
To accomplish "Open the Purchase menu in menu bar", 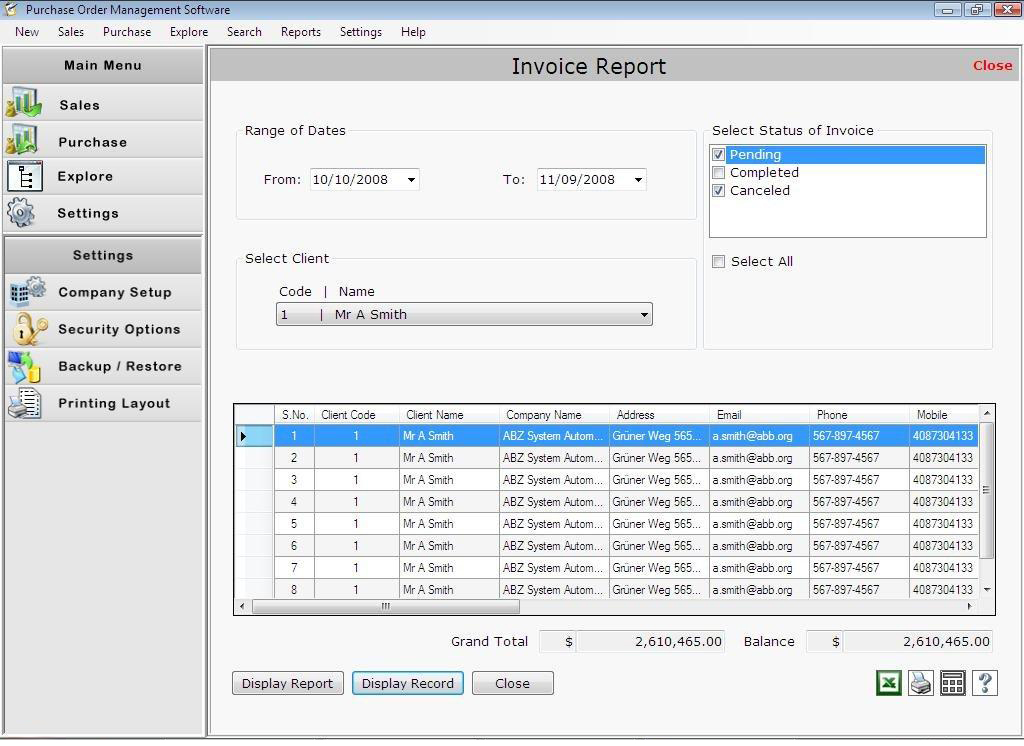I will point(127,32).
